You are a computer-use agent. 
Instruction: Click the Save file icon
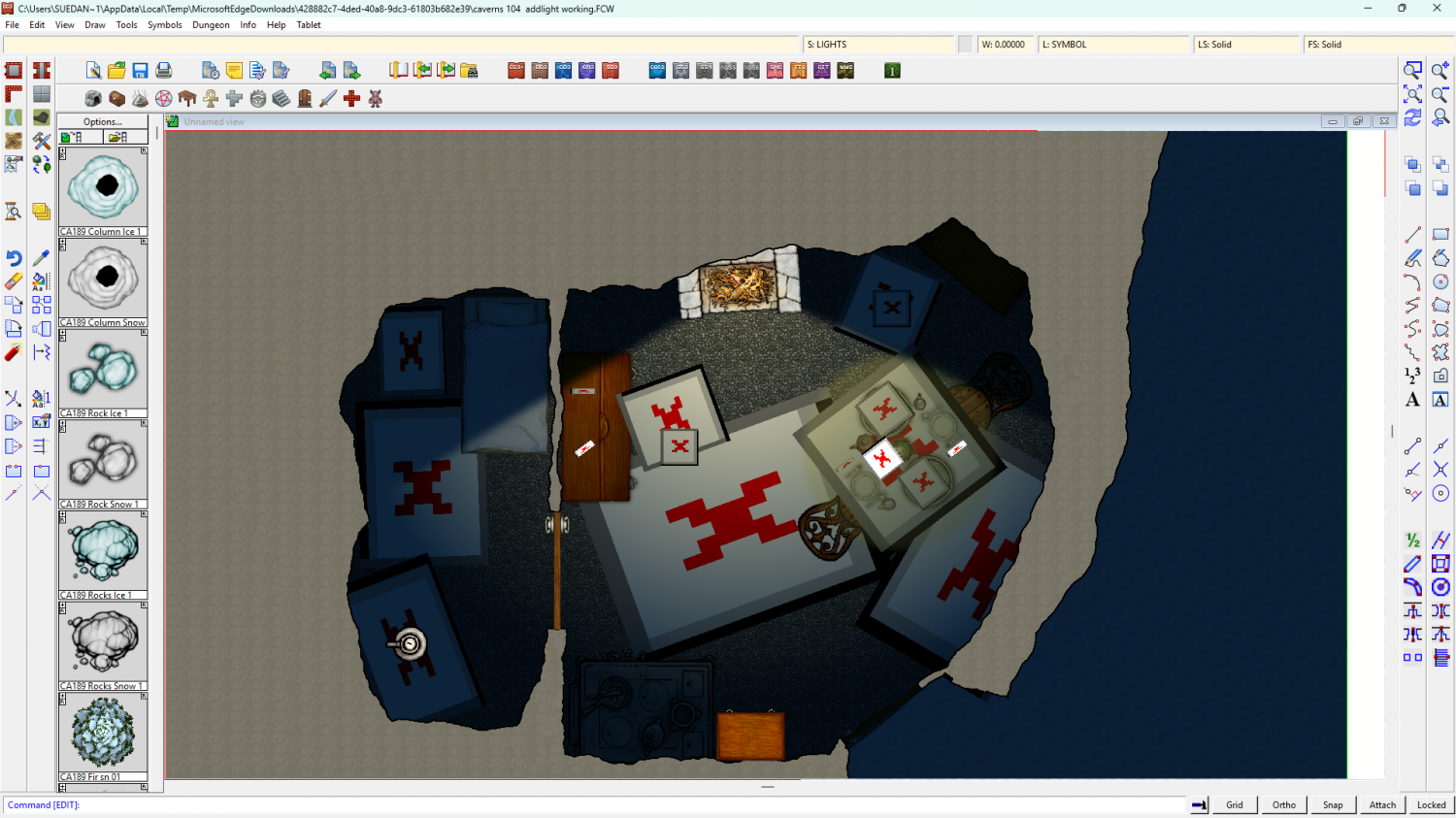pos(140,71)
